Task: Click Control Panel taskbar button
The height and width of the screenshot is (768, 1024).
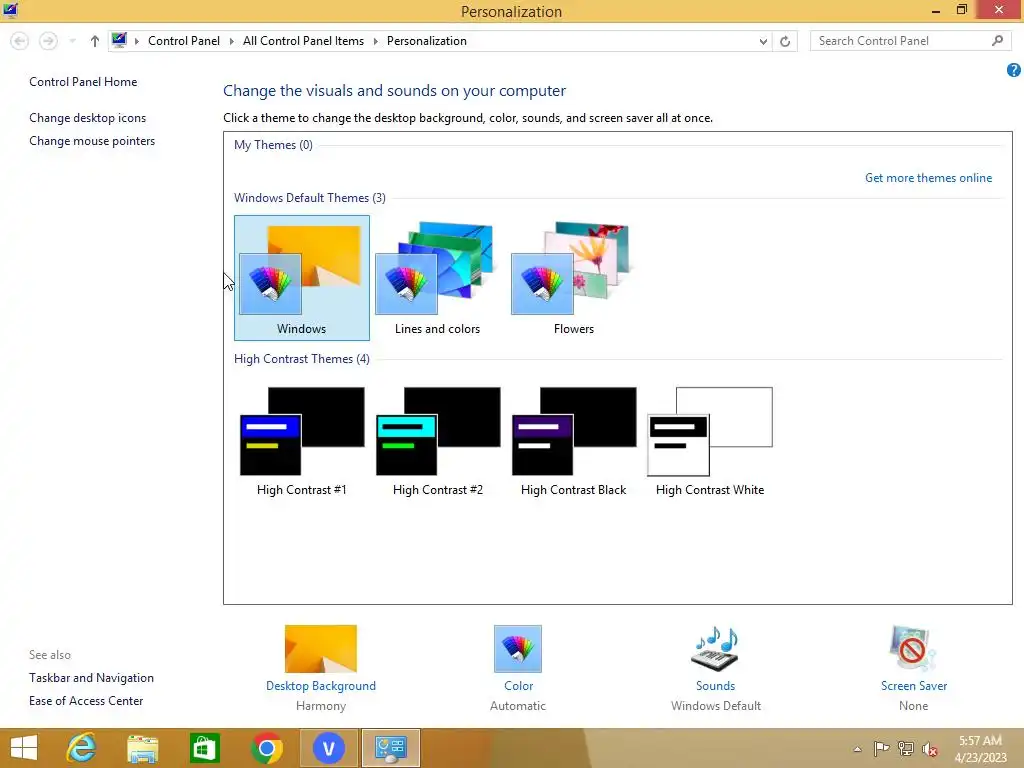Action: tap(391, 748)
